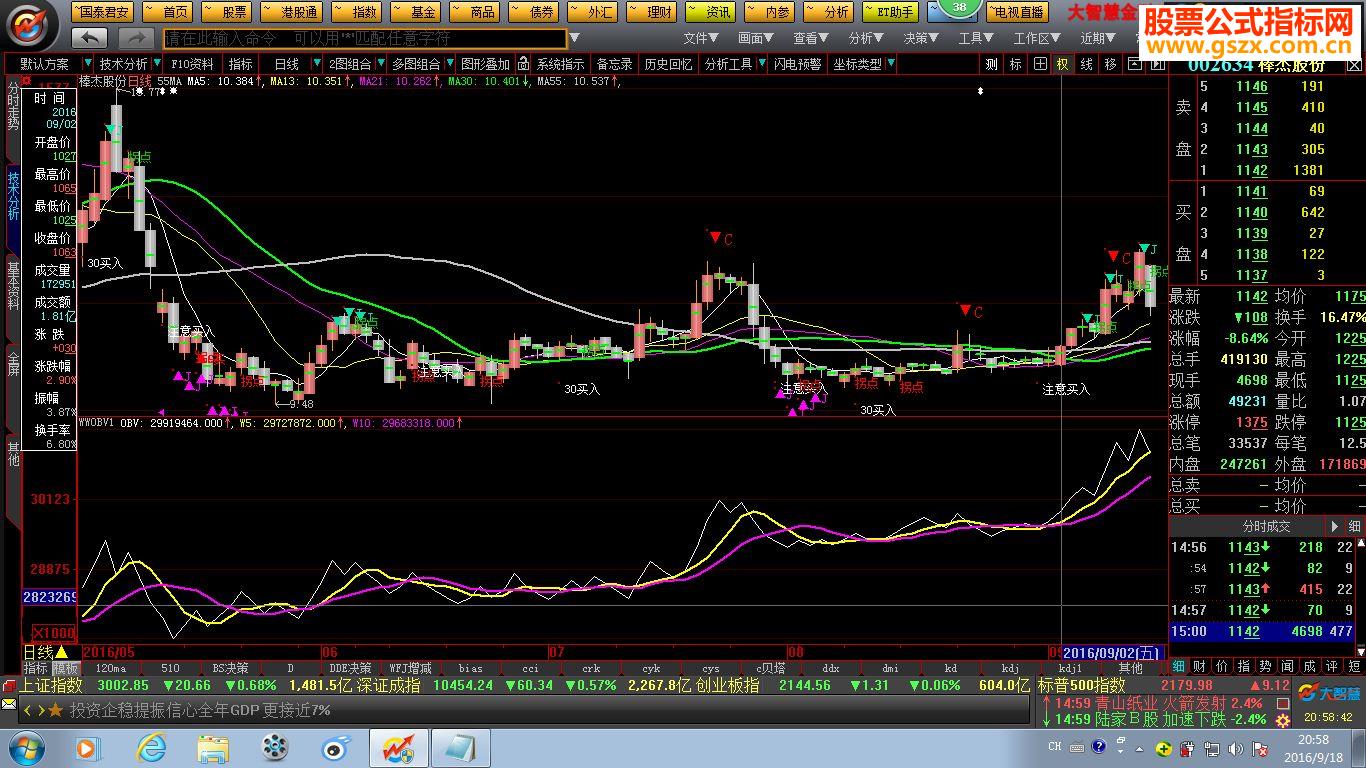Click the 股票 navigation button
Viewport: 1366px width, 768px height.
(x=227, y=12)
